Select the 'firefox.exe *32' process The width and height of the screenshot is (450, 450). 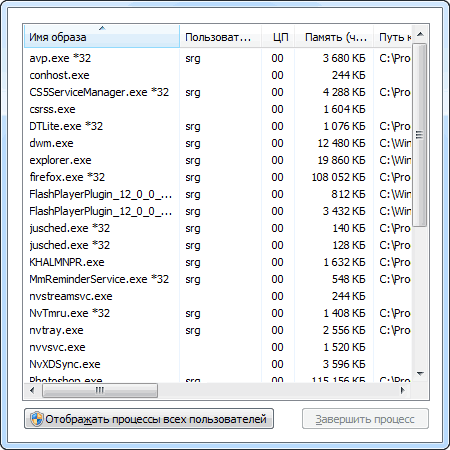point(218,177)
